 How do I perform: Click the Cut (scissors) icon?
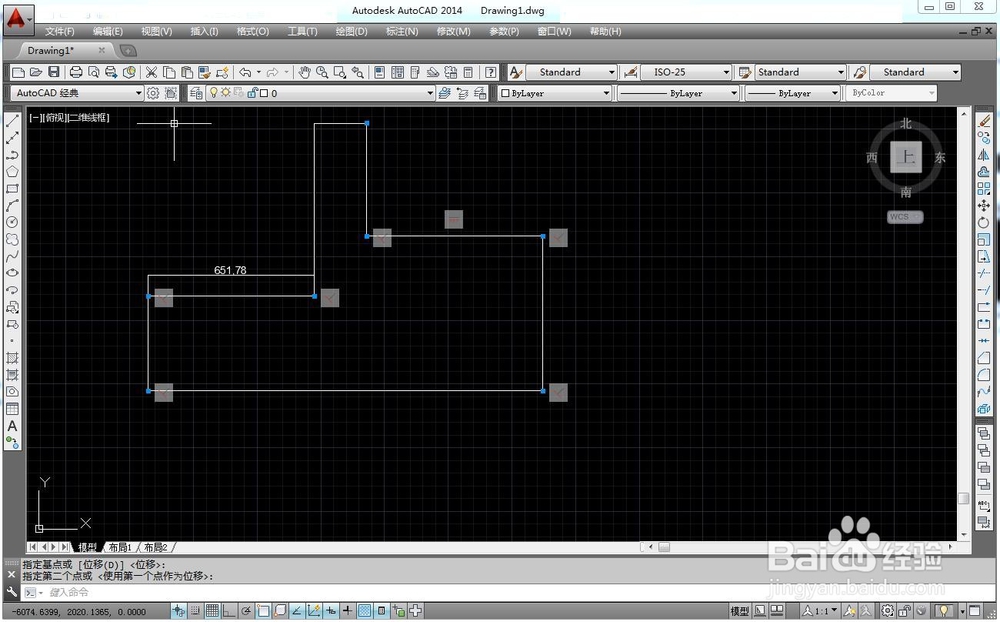point(151,72)
